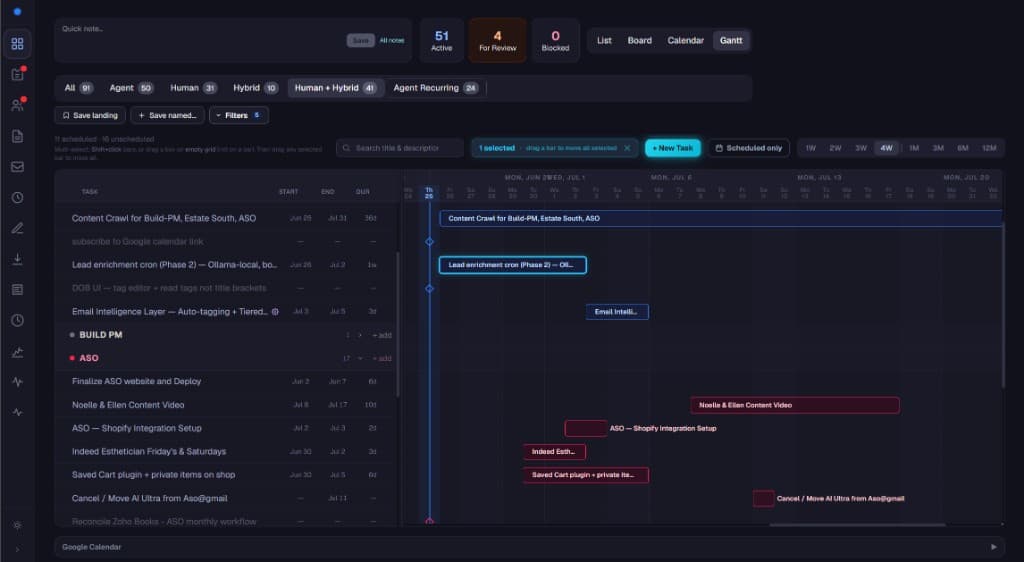Viewport: 1024px width, 562px height.
Task: Open the Filters dropdown
Action: coord(238,116)
